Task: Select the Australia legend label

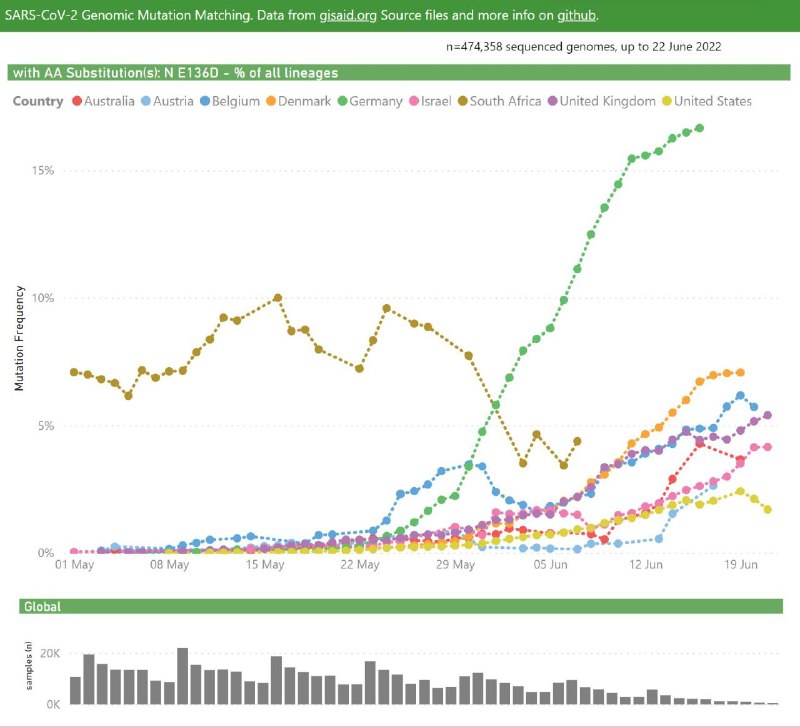Action: coord(109,101)
